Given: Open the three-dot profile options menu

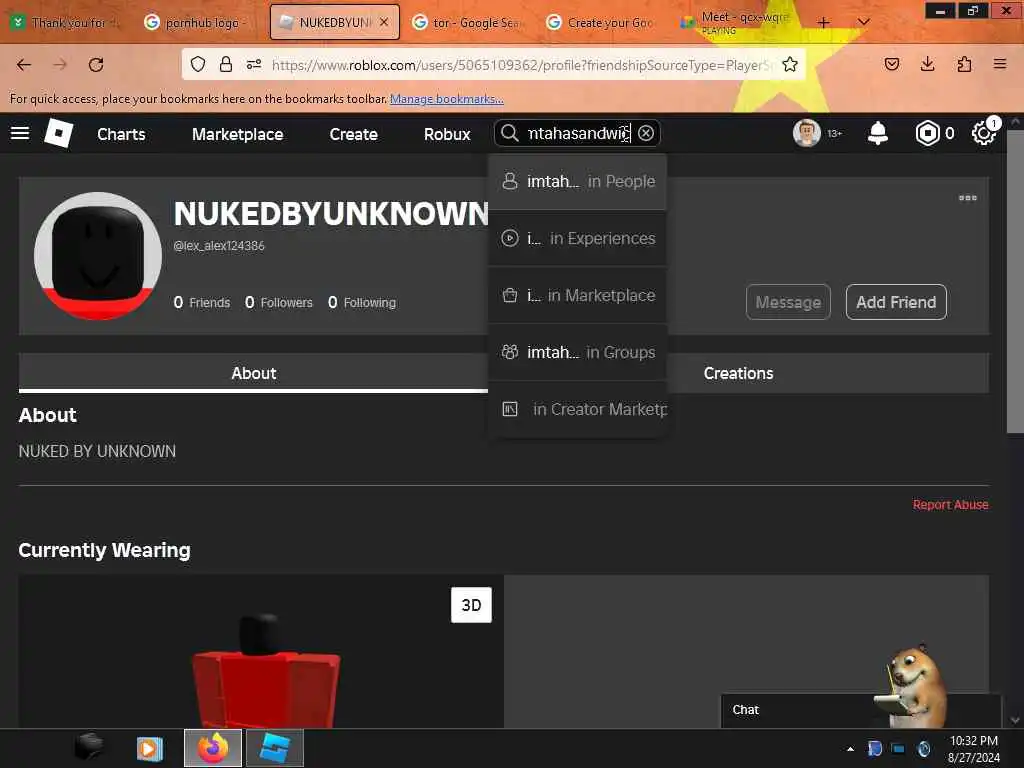Looking at the screenshot, I should point(967,198).
